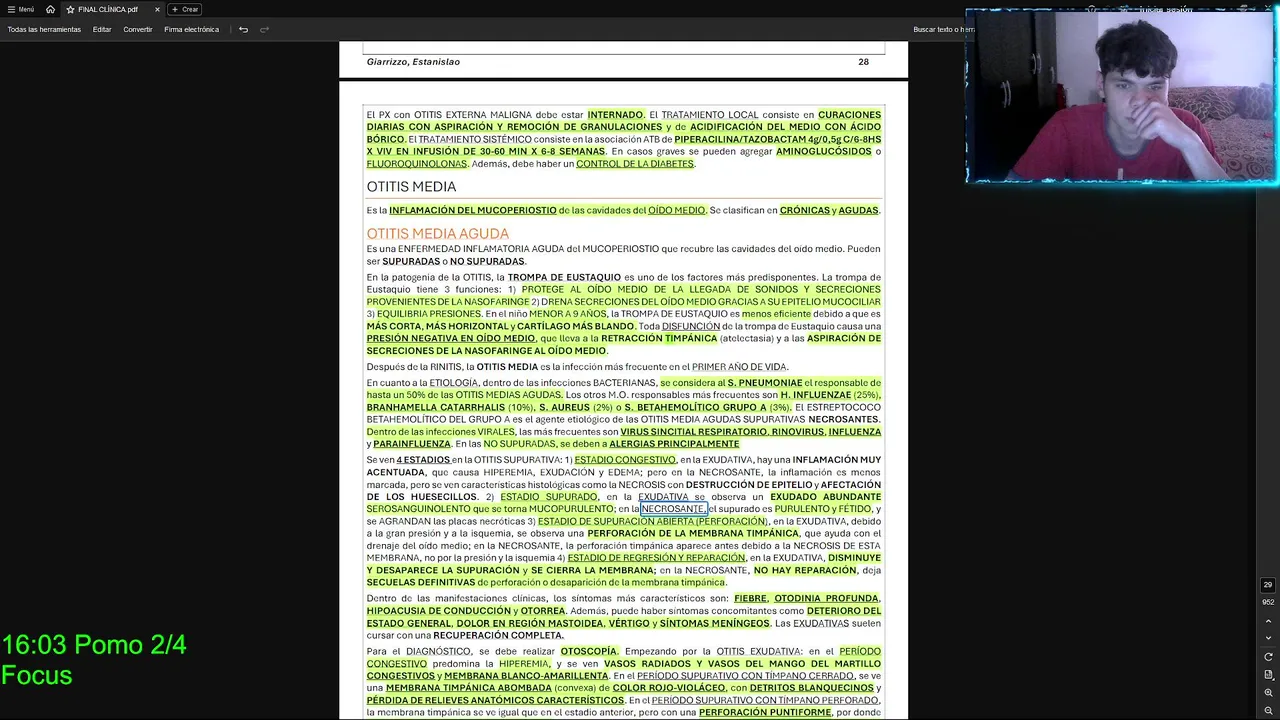
Task: Go to next page down arrow
Action: (x=1268, y=638)
